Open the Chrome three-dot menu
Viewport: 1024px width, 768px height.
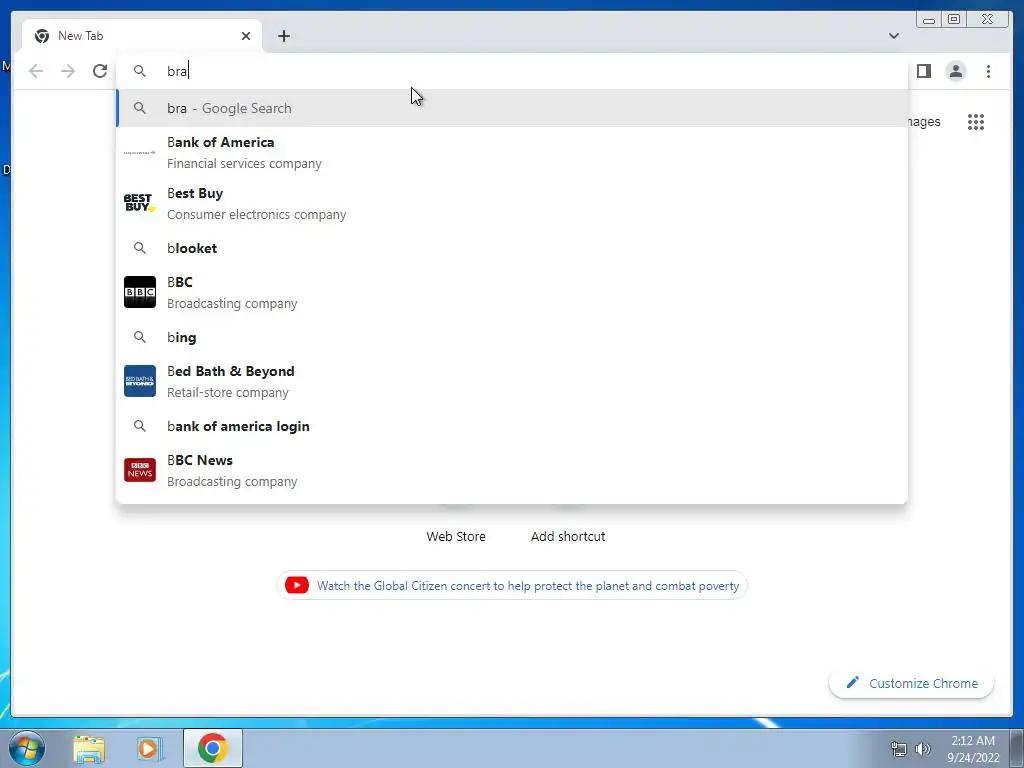click(988, 71)
